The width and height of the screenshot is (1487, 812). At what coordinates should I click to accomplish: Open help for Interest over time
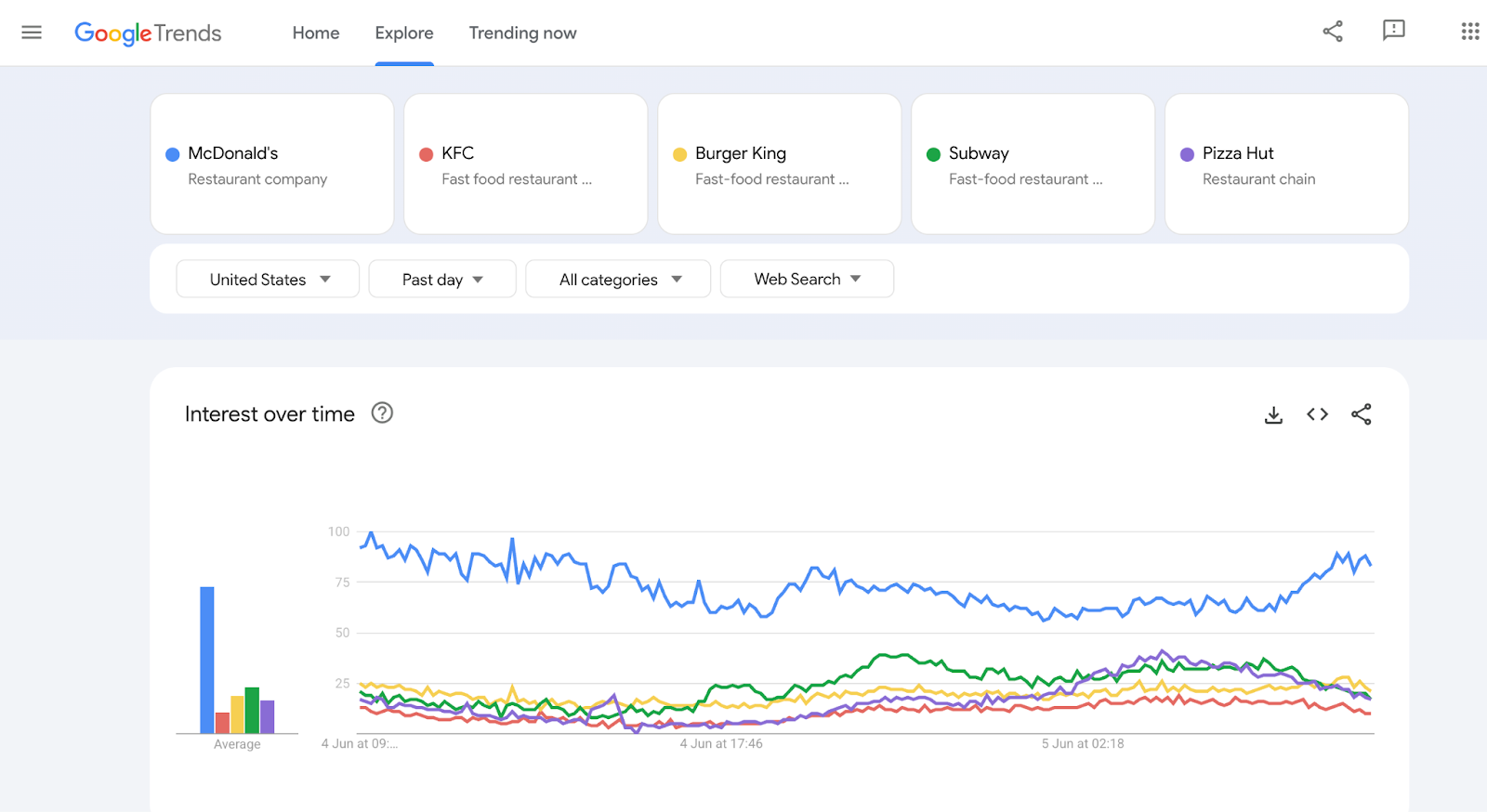[382, 413]
